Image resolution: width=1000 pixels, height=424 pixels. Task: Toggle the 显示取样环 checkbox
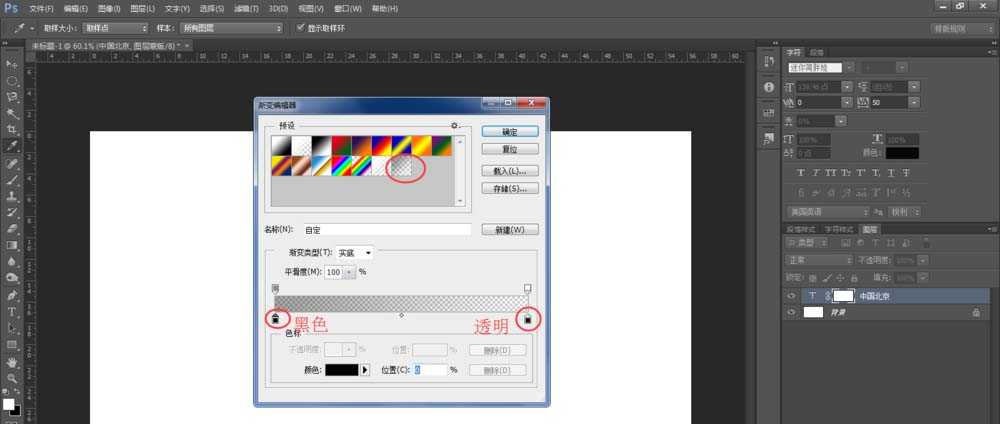click(301, 28)
